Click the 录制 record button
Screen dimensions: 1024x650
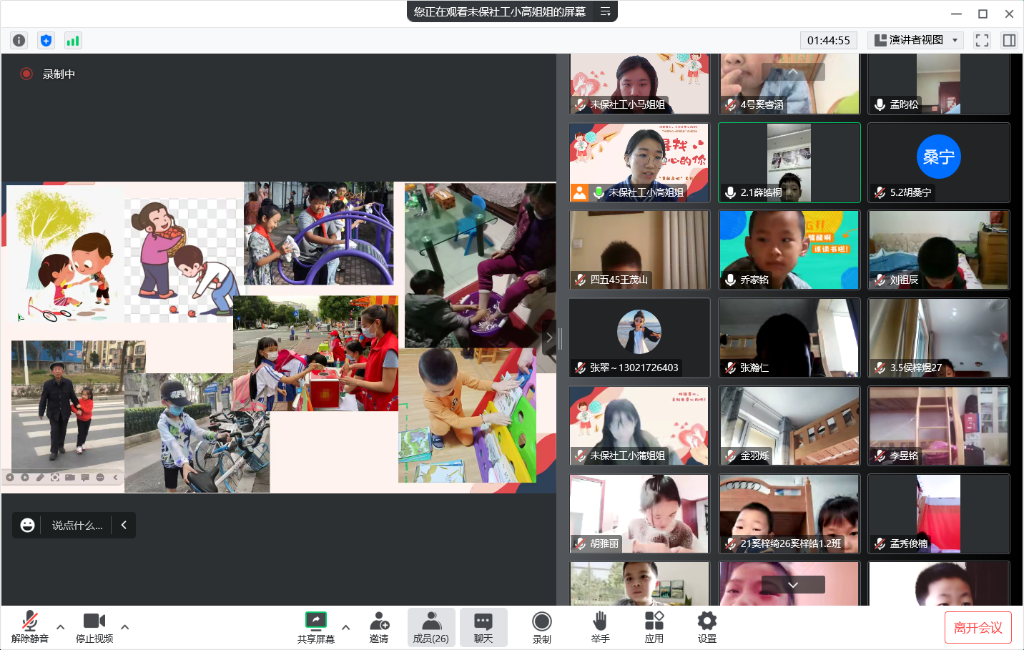(541, 627)
